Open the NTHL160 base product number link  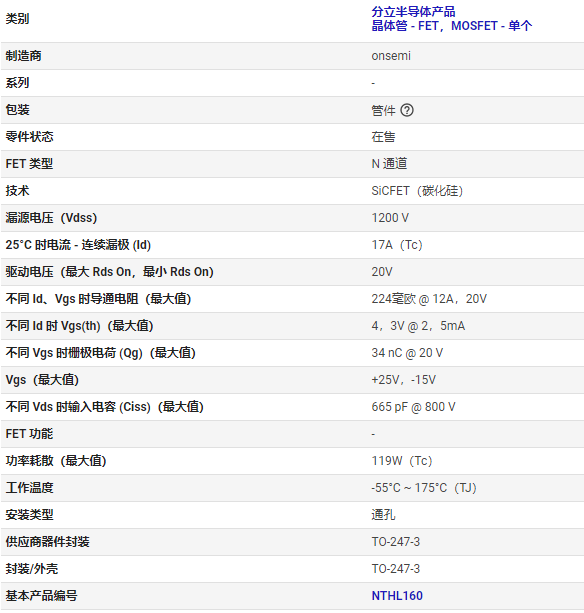[x=397, y=596]
